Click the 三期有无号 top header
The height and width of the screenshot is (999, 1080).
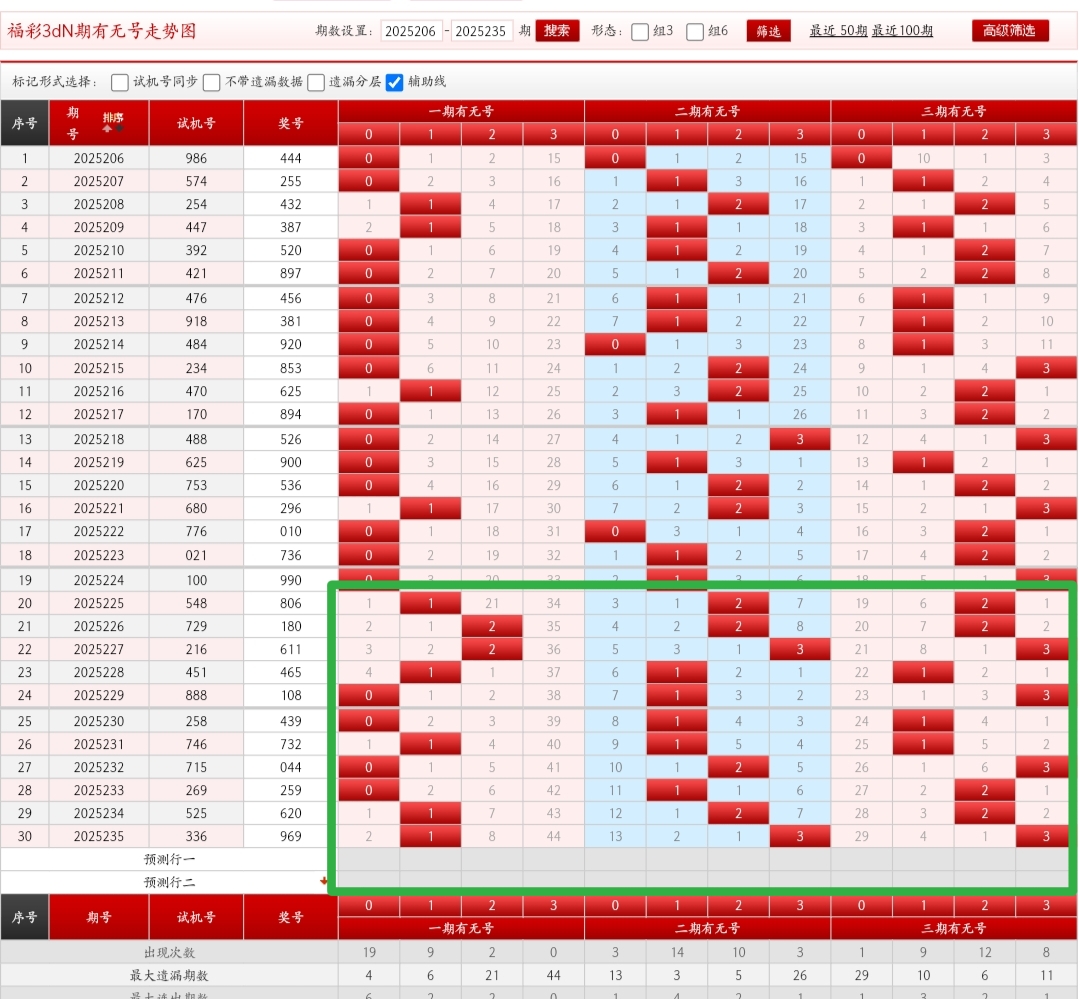click(954, 112)
